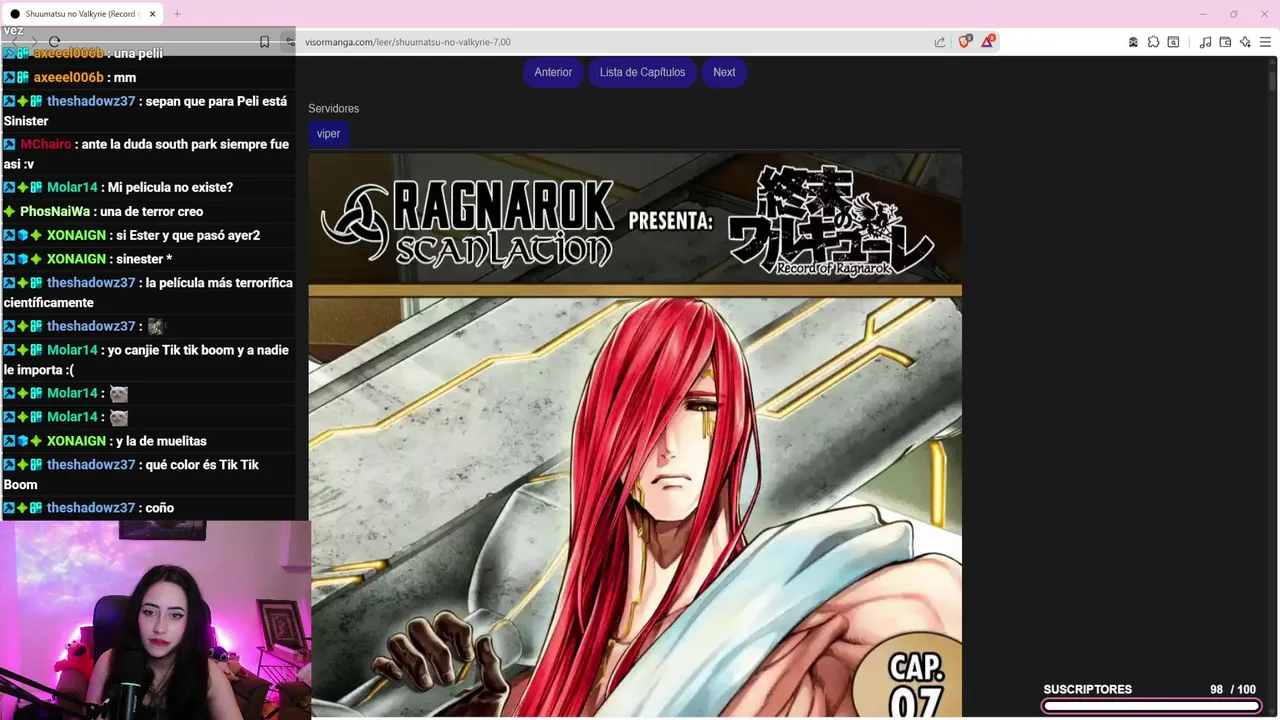Image resolution: width=1280 pixels, height=720 pixels.
Task: Maximize the browser window
Action: [1234, 14]
